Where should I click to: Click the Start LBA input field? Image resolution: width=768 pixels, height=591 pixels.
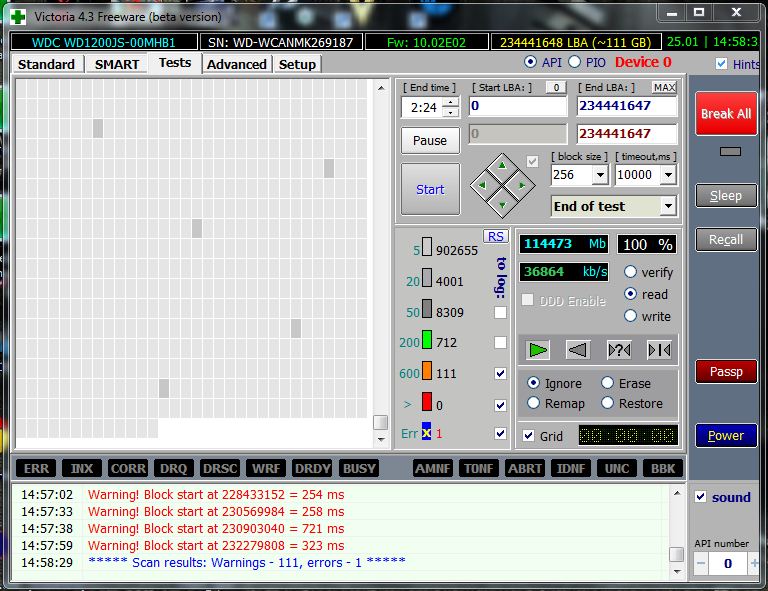click(x=517, y=106)
